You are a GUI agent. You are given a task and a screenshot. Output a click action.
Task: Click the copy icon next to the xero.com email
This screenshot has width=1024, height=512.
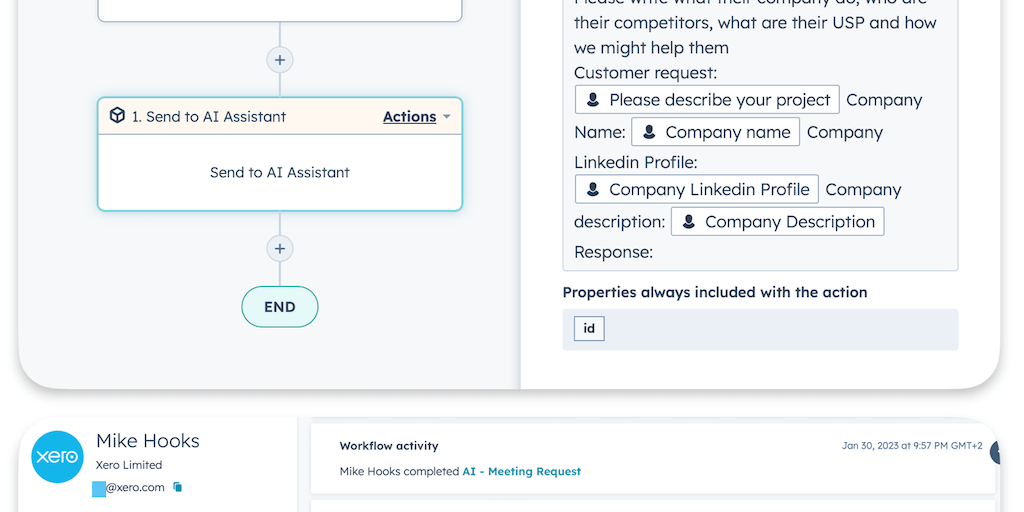(x=178, y=487)
